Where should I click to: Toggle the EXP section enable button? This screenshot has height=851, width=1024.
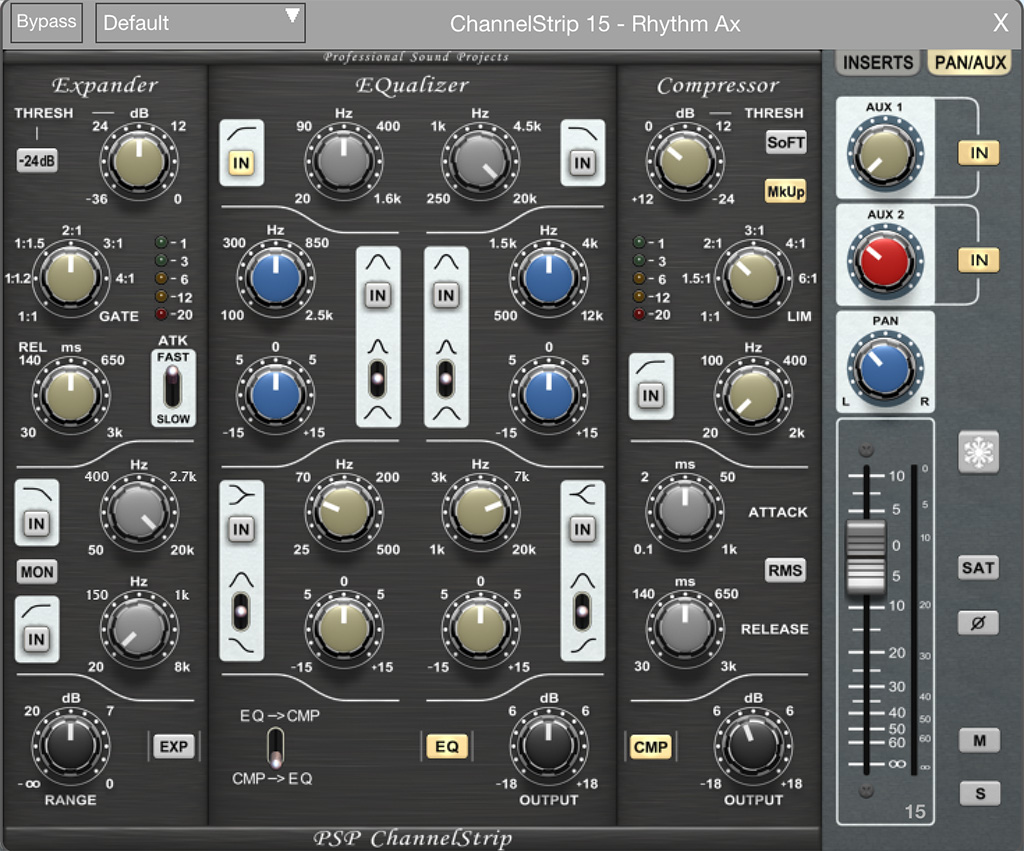(x=174, y=747)
